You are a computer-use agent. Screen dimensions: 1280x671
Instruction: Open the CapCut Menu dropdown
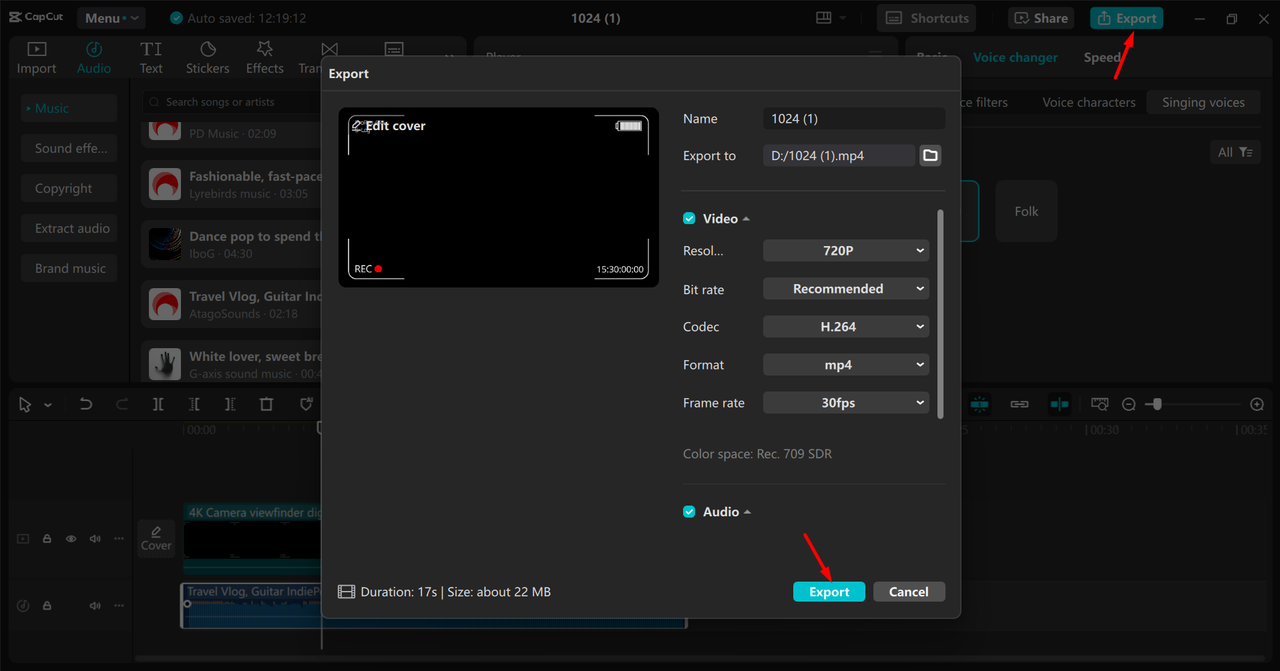109,18
